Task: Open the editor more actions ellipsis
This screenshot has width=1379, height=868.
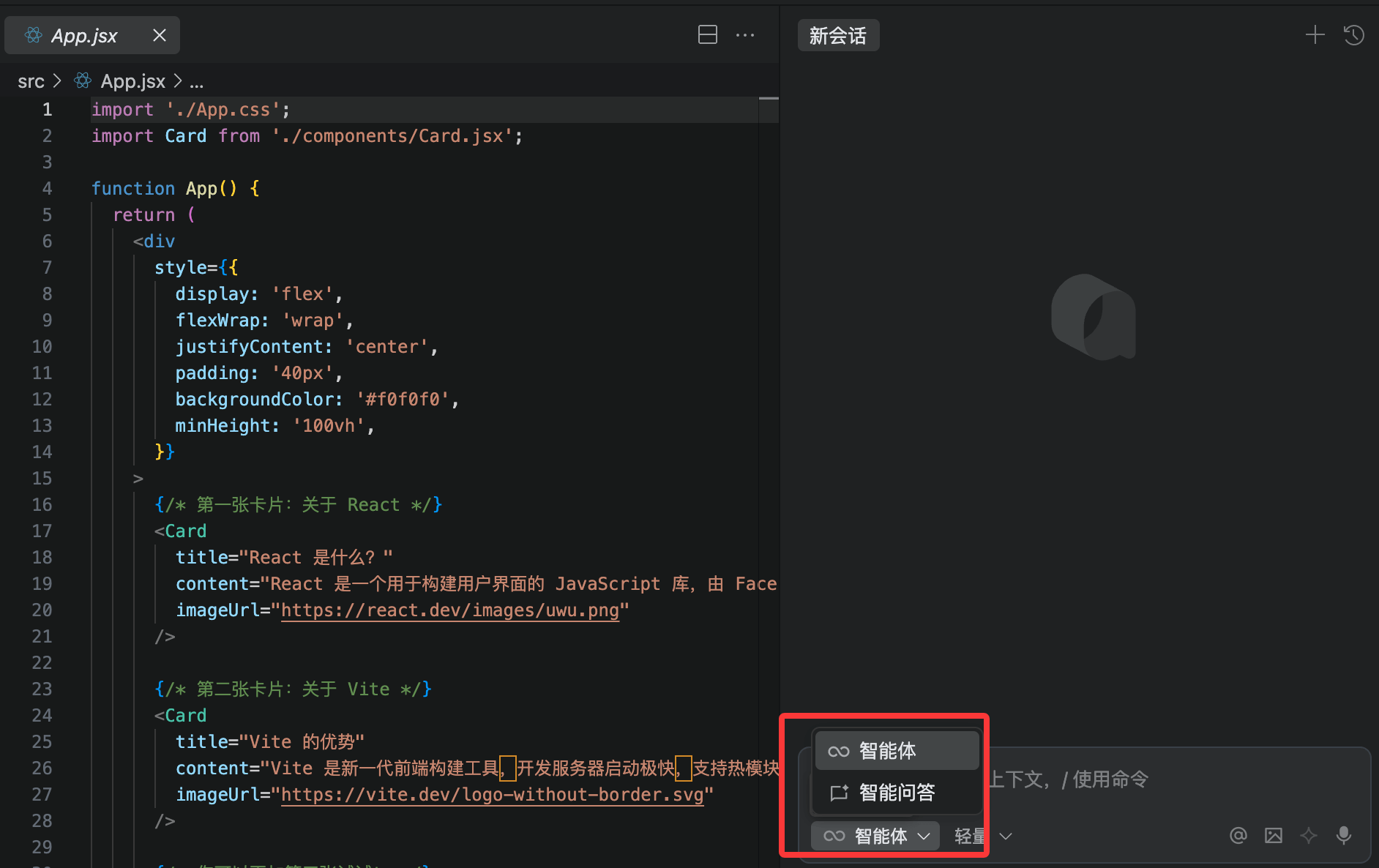Action: [745, 35]
